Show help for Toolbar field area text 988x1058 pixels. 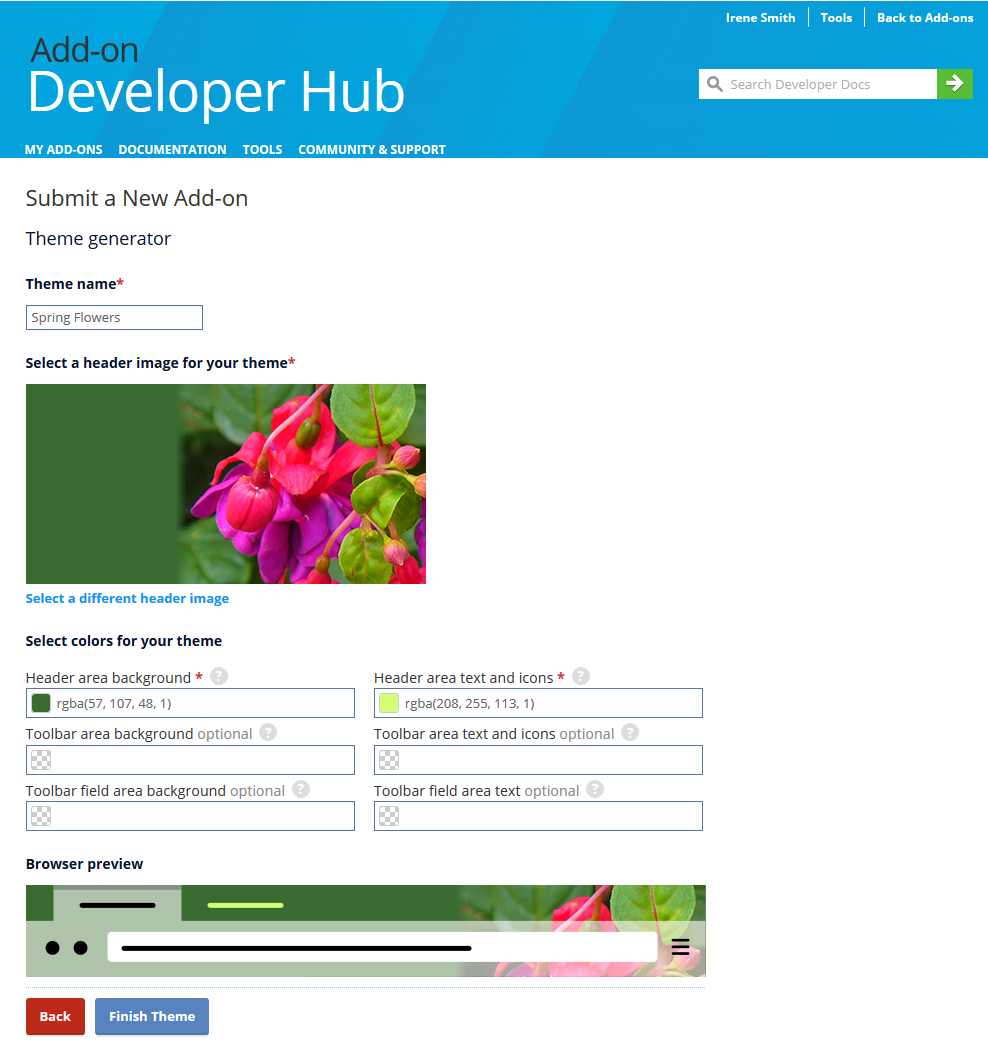click(x=594, y=789)
